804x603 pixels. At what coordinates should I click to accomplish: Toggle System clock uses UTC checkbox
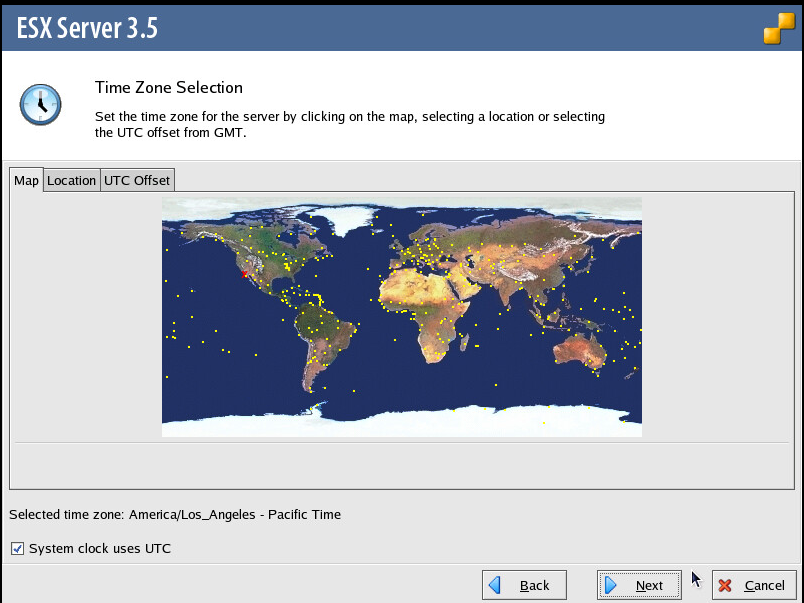pos(17,548)
